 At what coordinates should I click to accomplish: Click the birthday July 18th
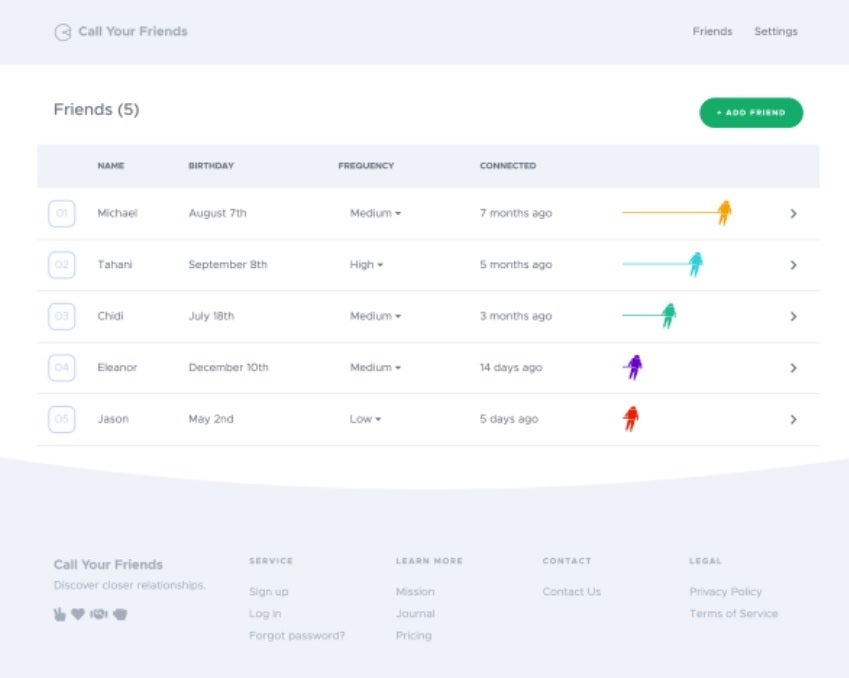tap(211, 316)
